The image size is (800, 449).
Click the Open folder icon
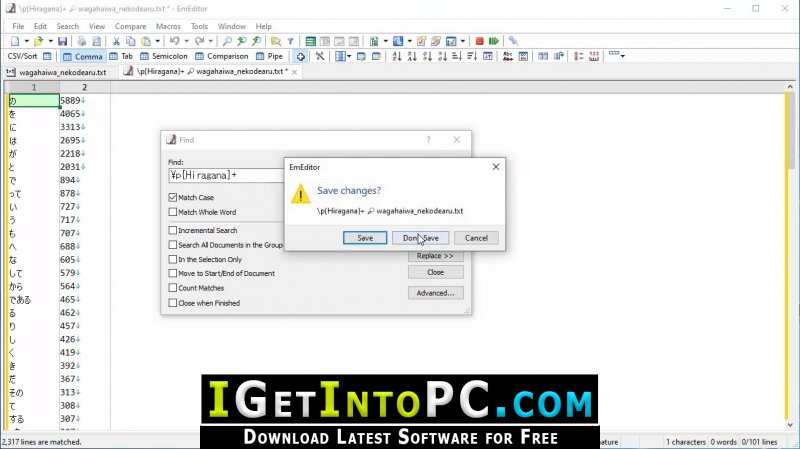click(38, 41)
